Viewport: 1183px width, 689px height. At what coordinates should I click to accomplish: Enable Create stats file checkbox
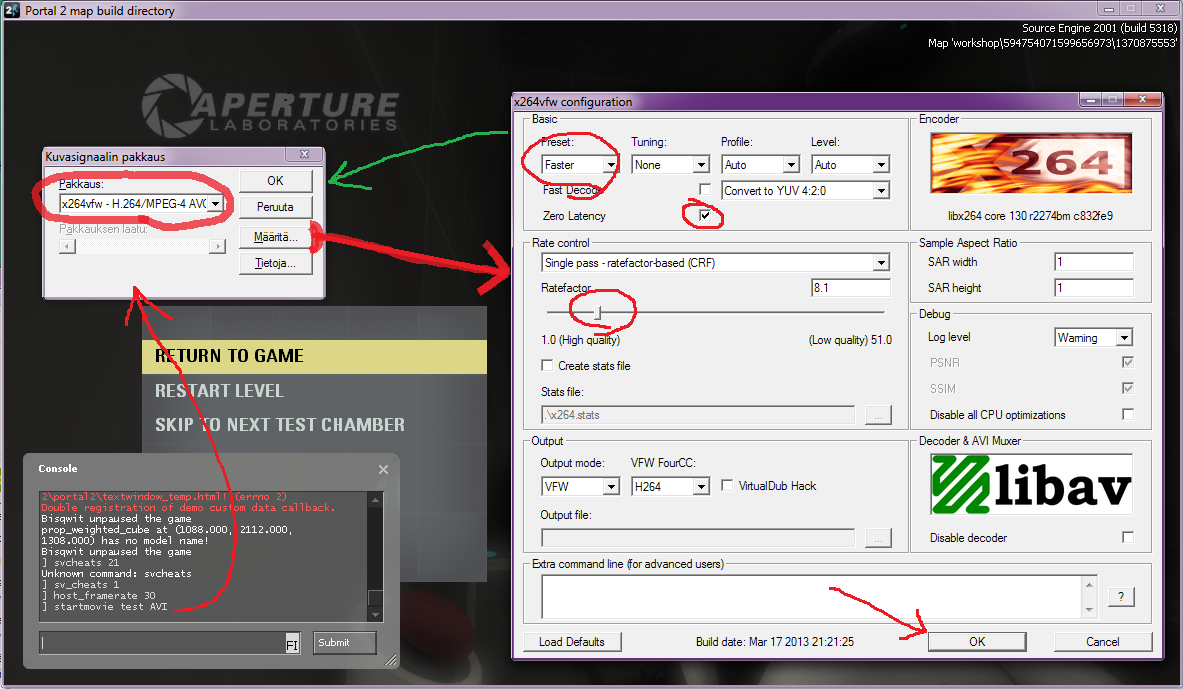click(x=547, y=365)
